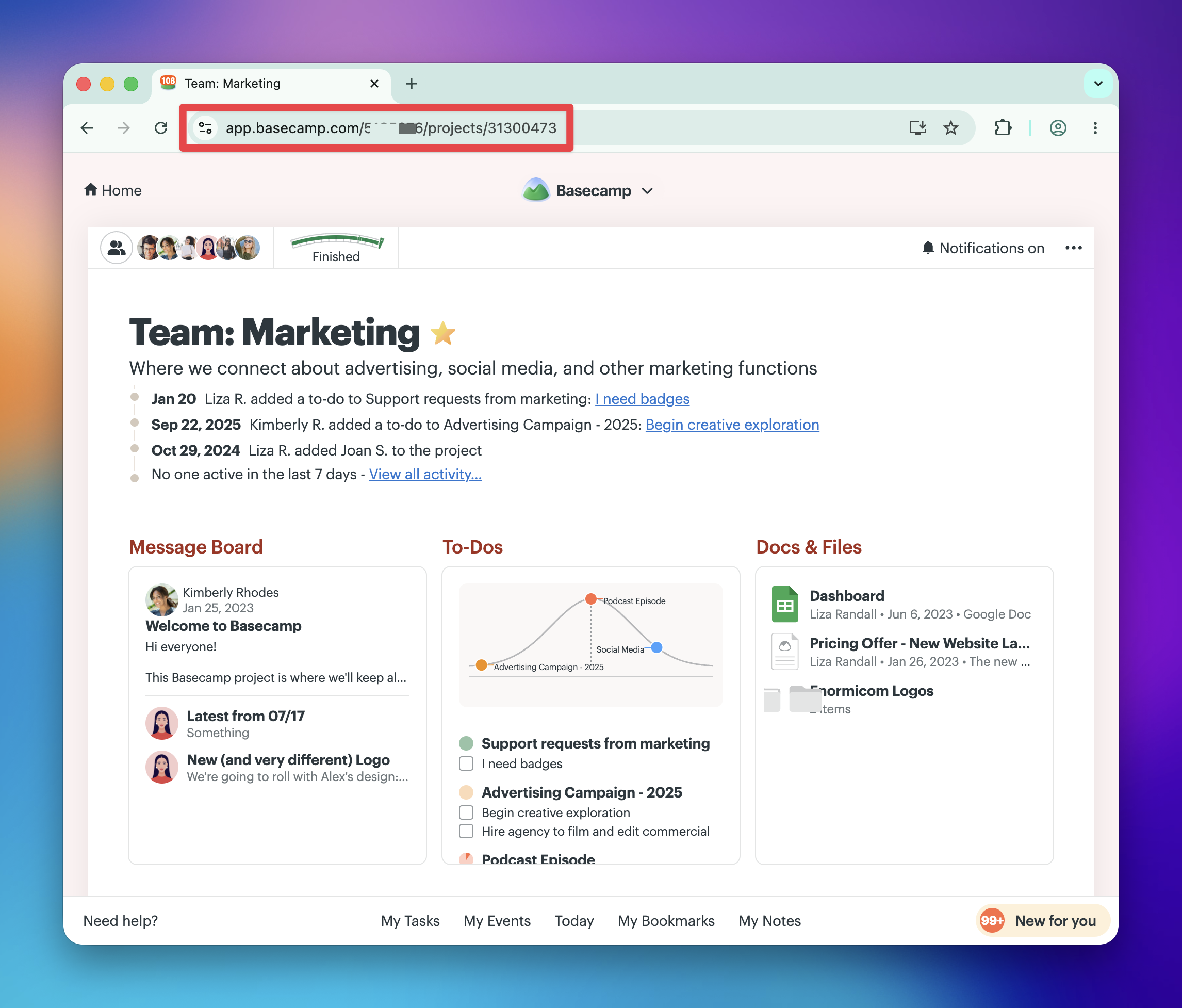
Task: Bookmark this page with the star icon
Action: pos(951,128)
